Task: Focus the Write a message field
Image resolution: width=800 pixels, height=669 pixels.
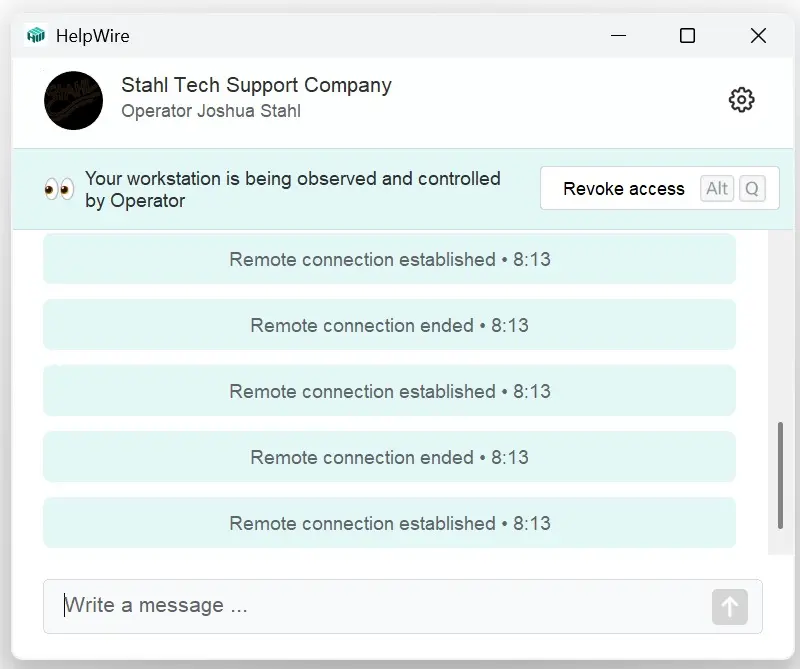Action: tap(403, 606)
